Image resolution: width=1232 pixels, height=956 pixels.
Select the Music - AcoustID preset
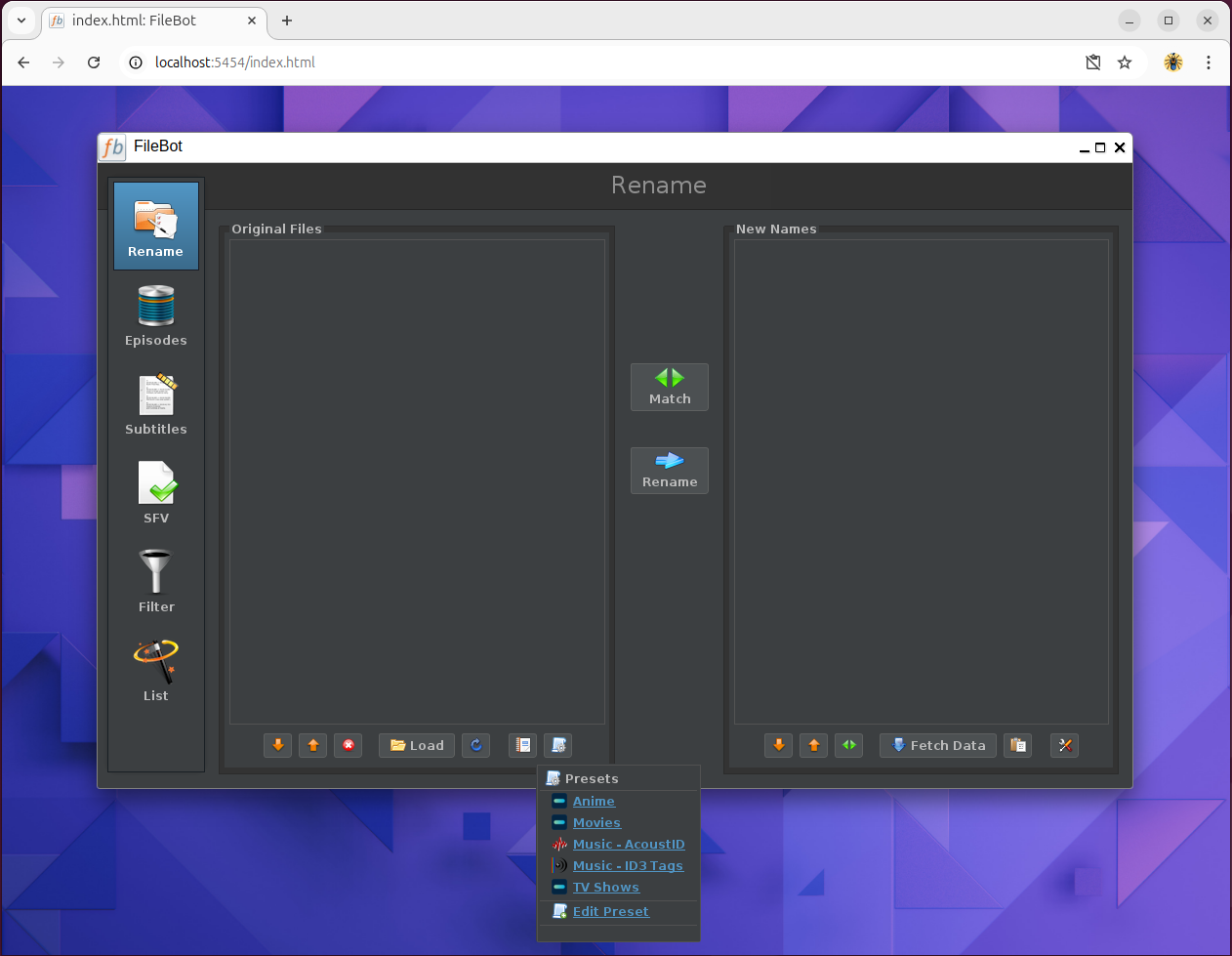click(x=629, y=845)
